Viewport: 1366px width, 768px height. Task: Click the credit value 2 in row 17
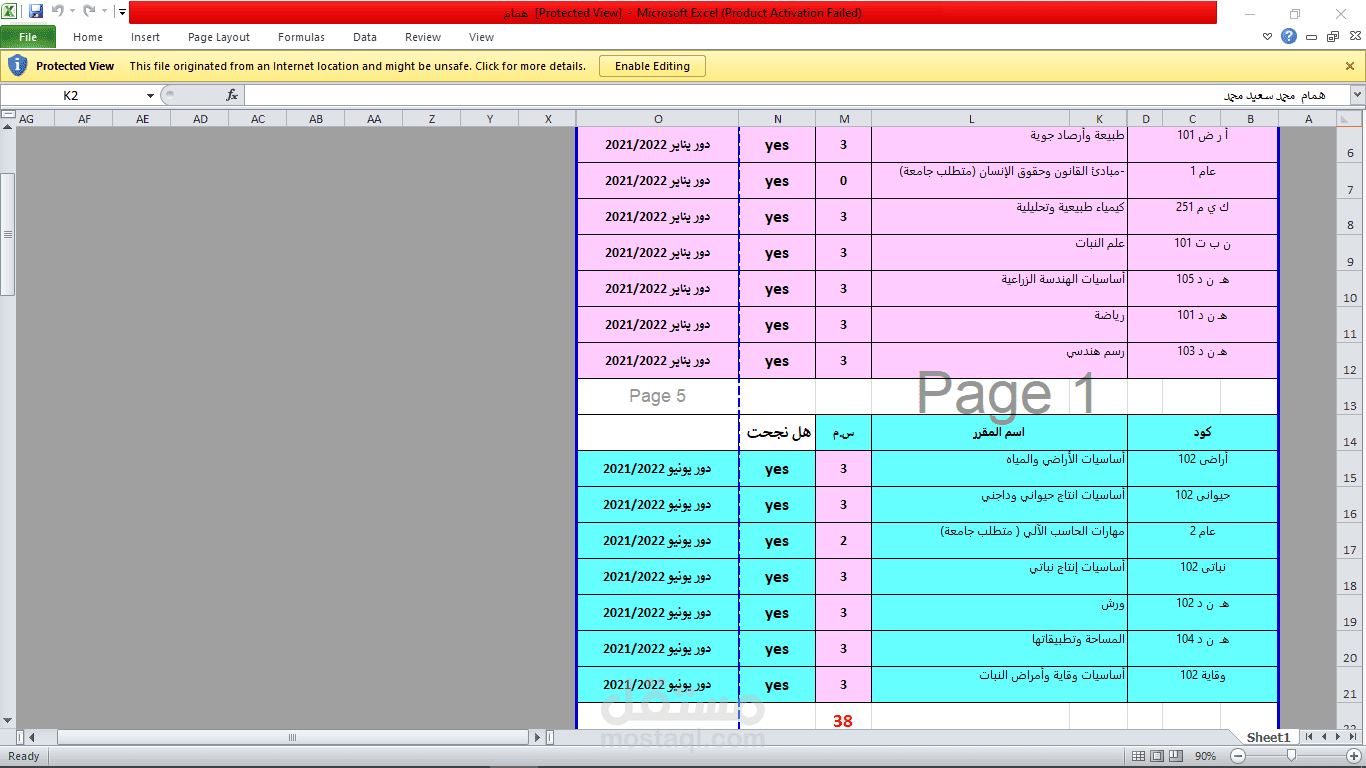click(843, 541)
